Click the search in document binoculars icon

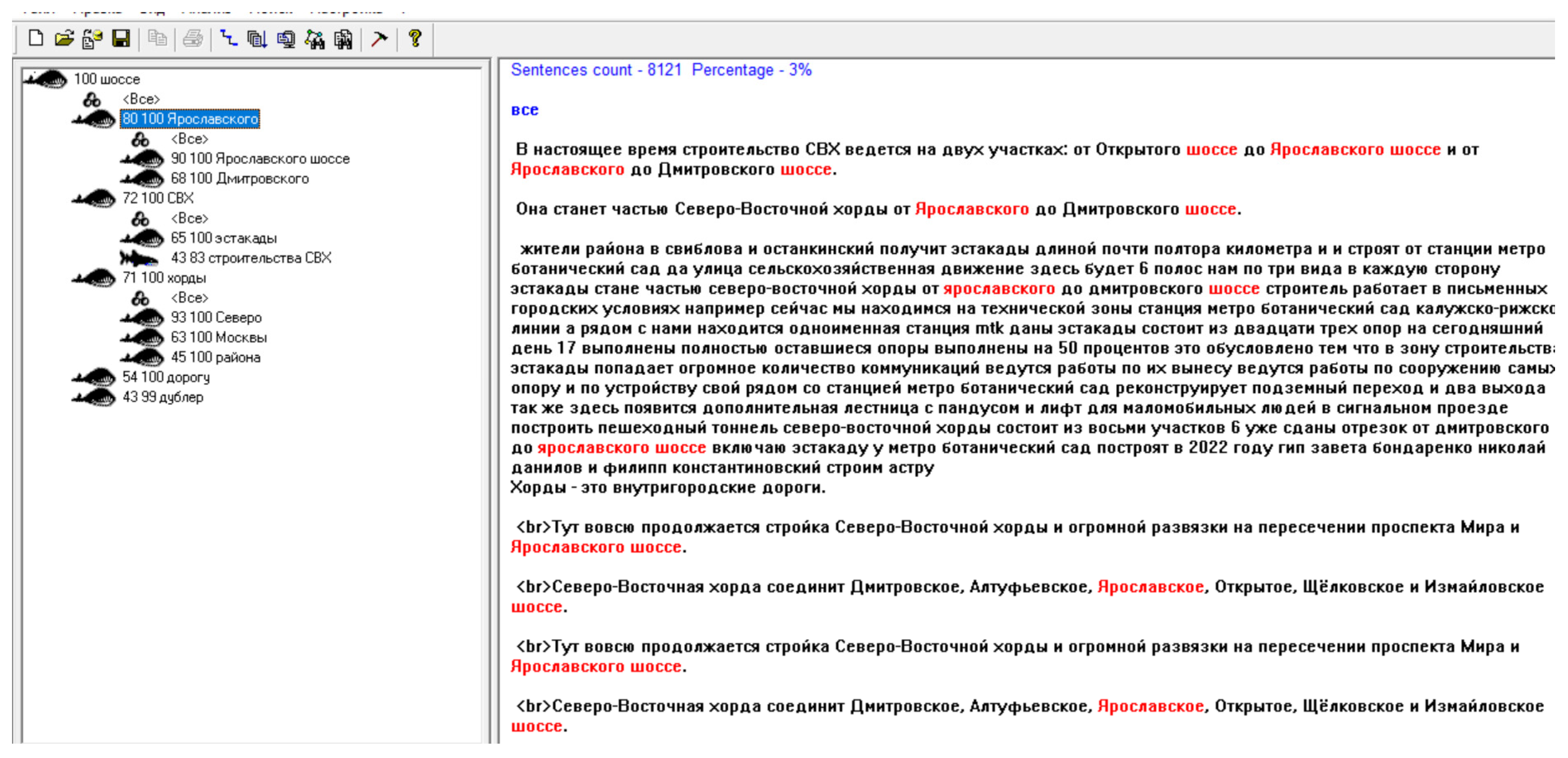(344, 39)
